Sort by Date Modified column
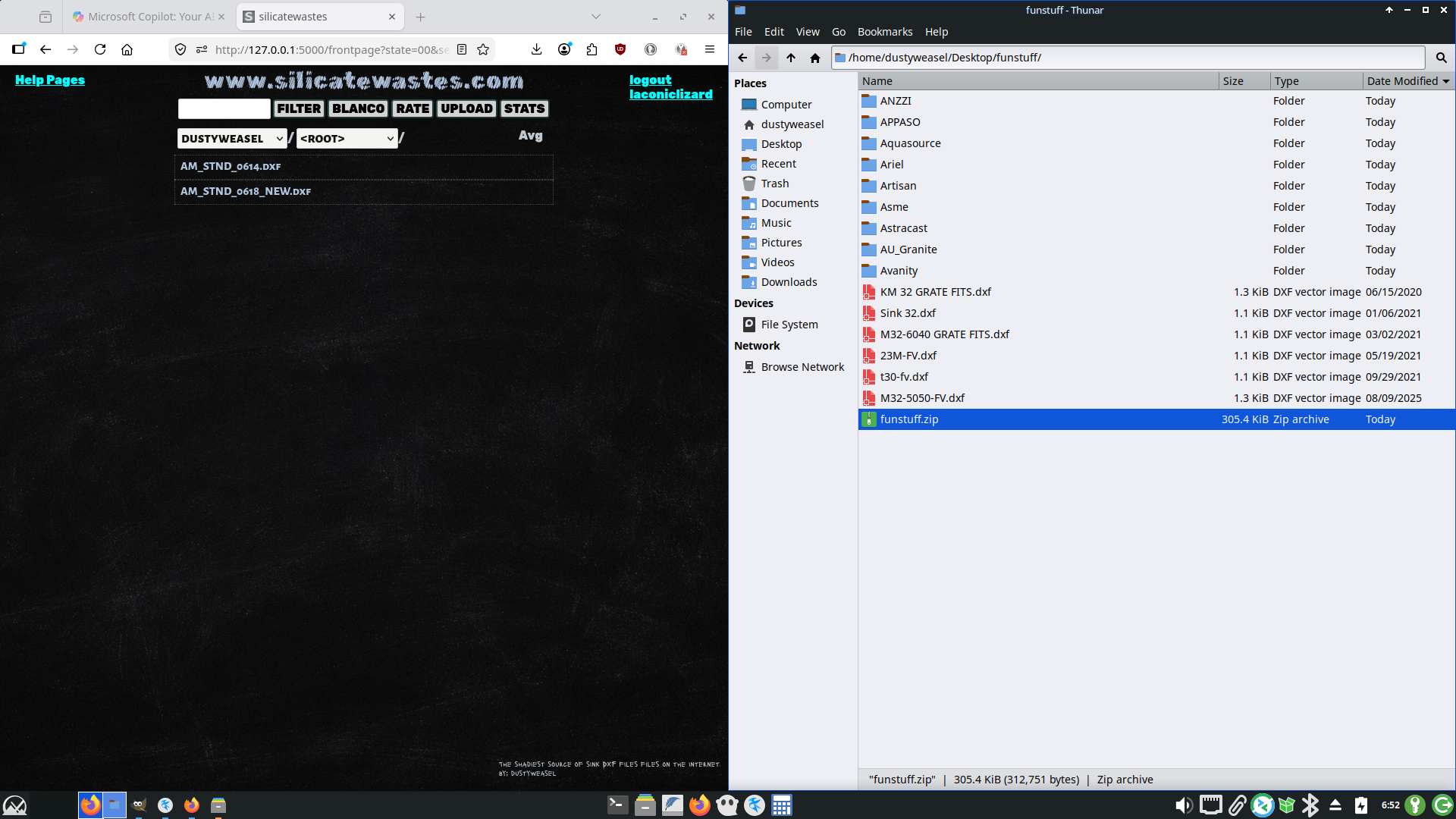The image size is (1456, 819). tap(1407, 81)
